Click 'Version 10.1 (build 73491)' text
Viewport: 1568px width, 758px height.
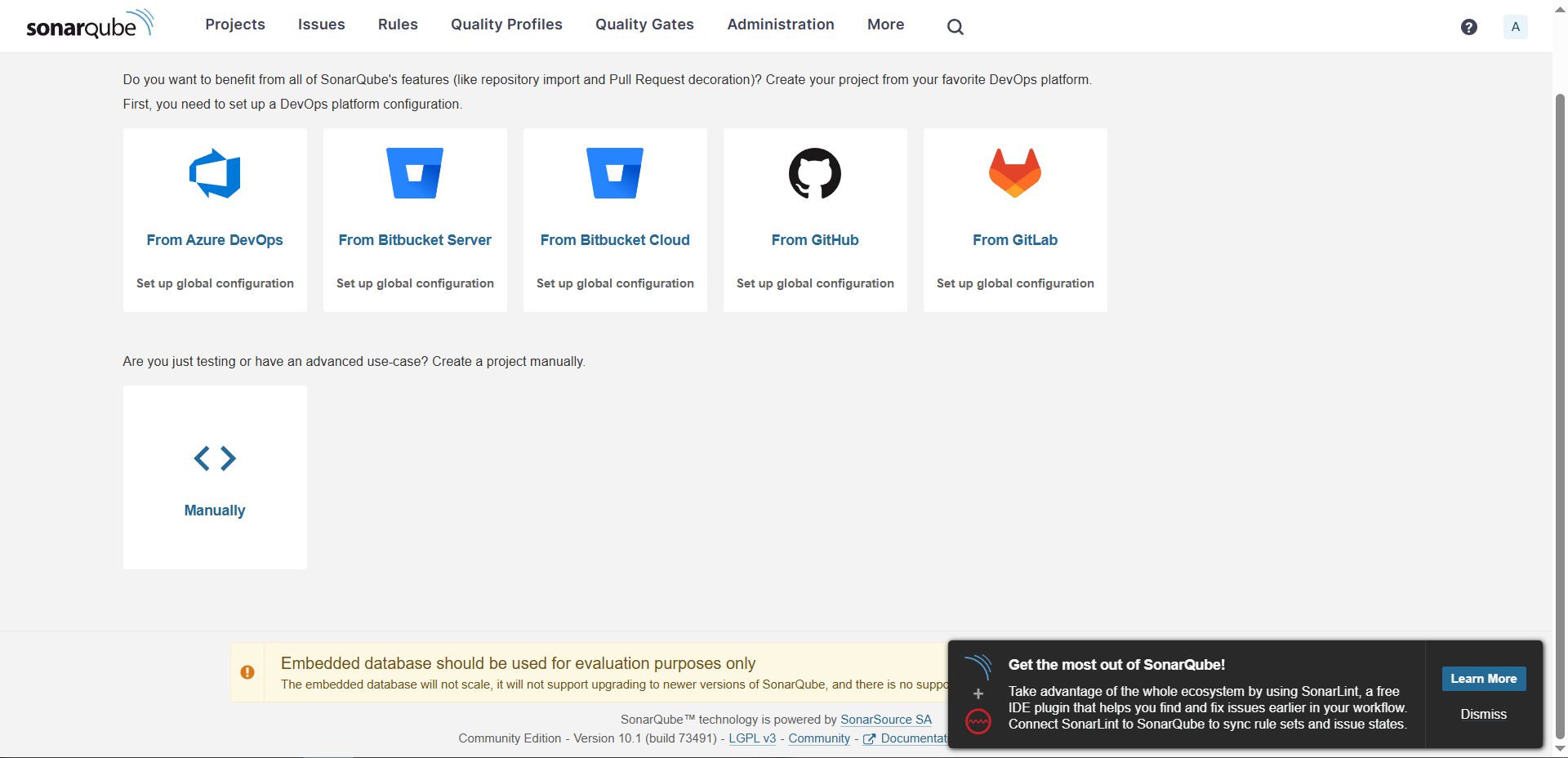(x=645, y=738)
